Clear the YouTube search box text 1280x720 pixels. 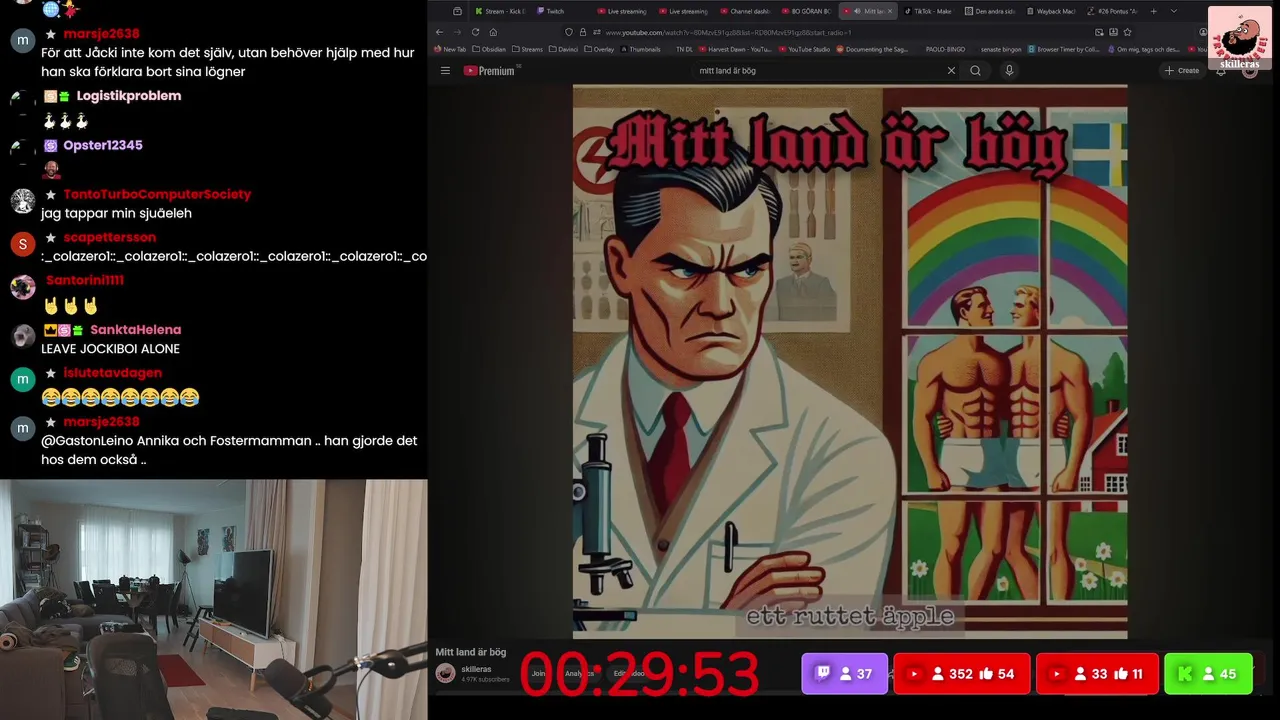951,71
